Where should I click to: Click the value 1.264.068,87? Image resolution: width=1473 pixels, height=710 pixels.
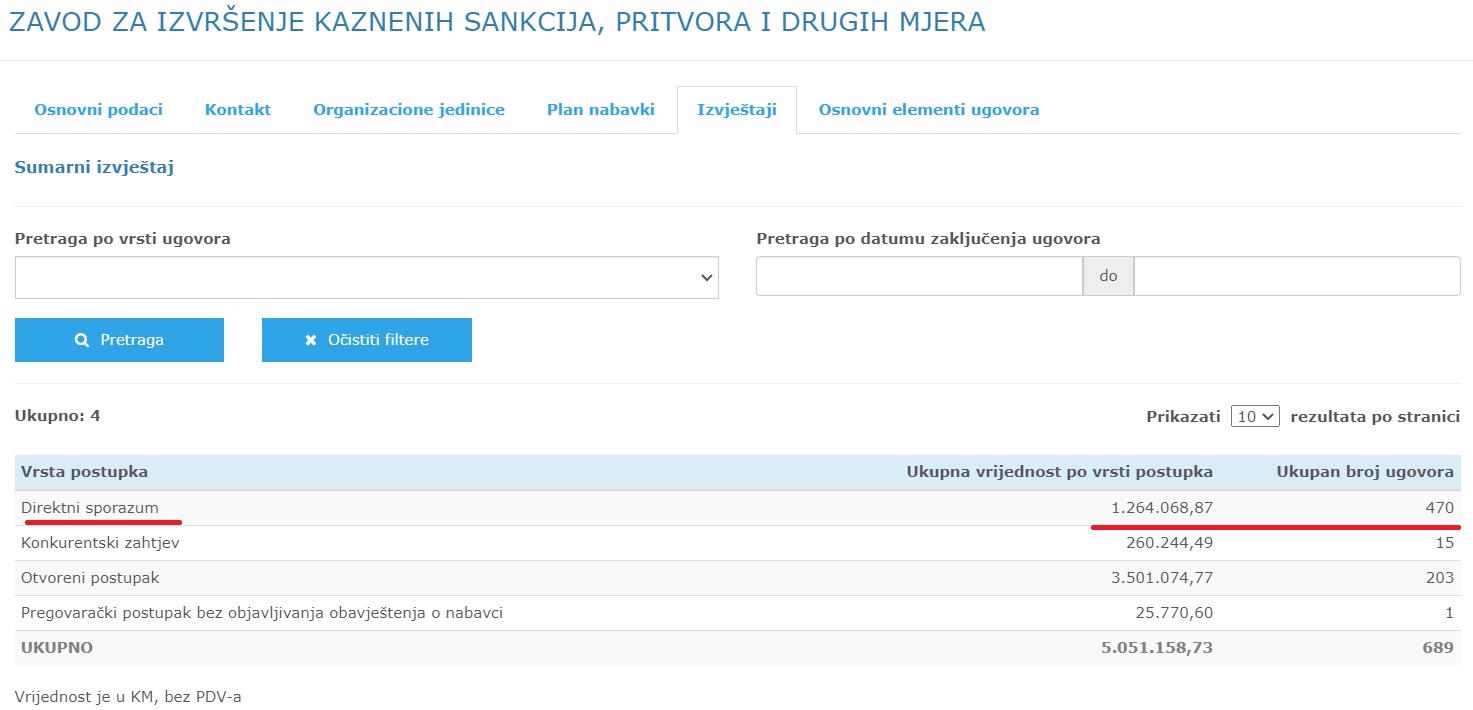1162,508
